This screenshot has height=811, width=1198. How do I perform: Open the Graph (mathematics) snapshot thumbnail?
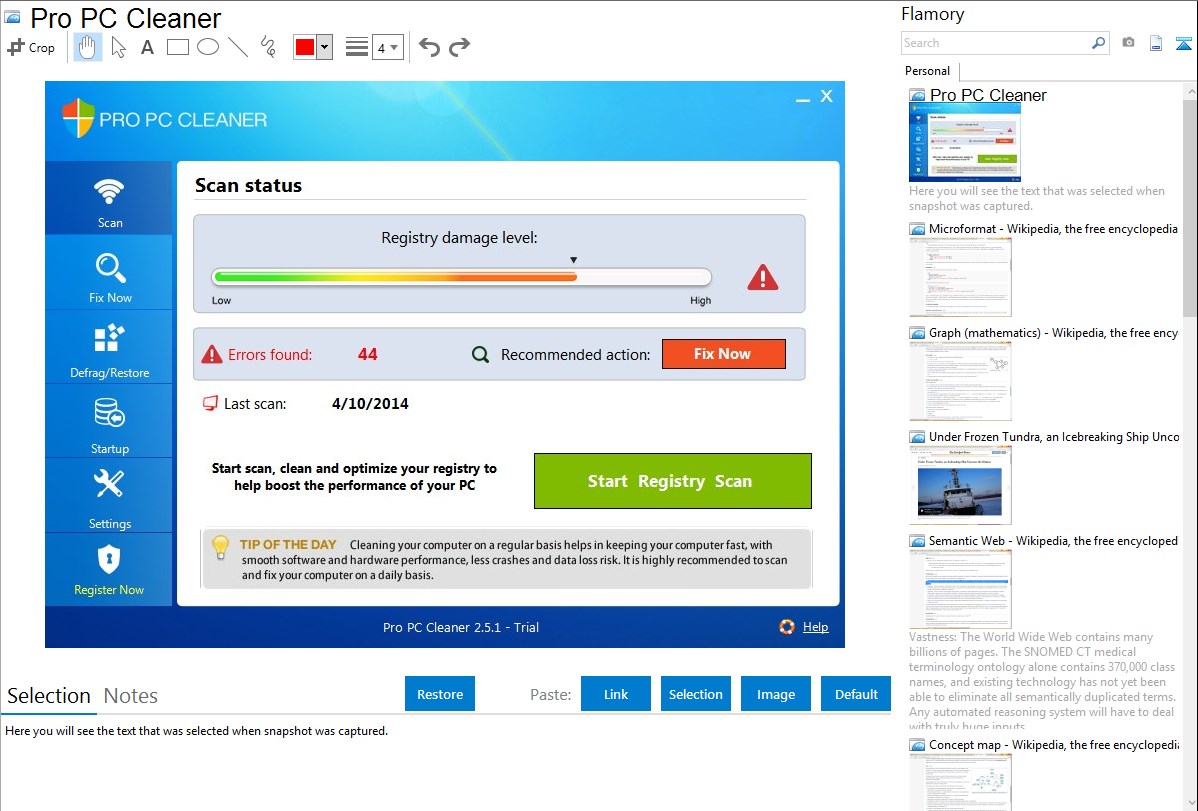point(960,381)
